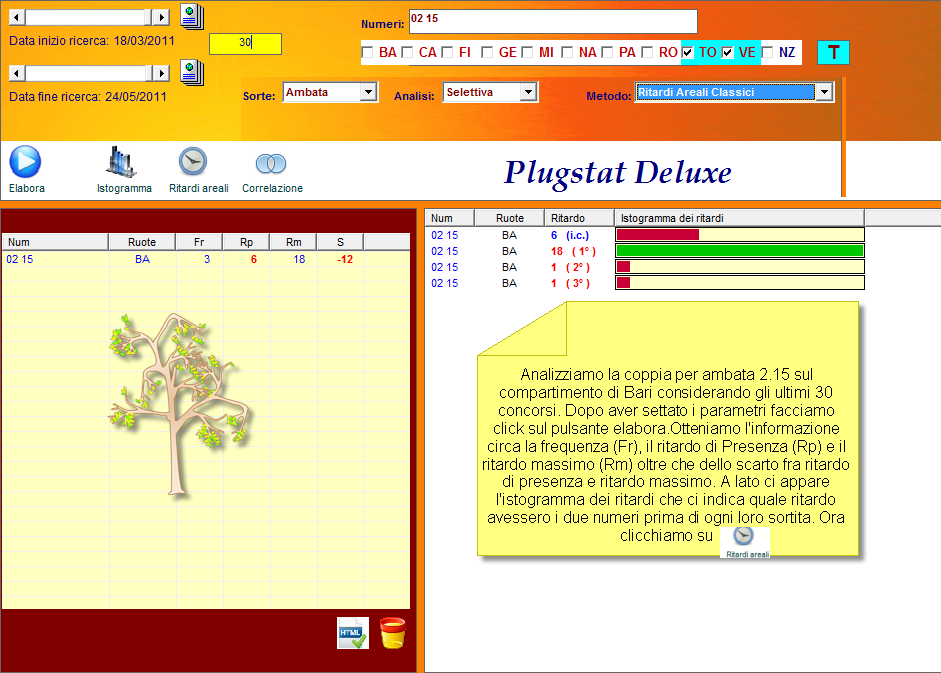Click the Istogramma label
The height and width of the screenshot is (673, 941).
[124, 188]
